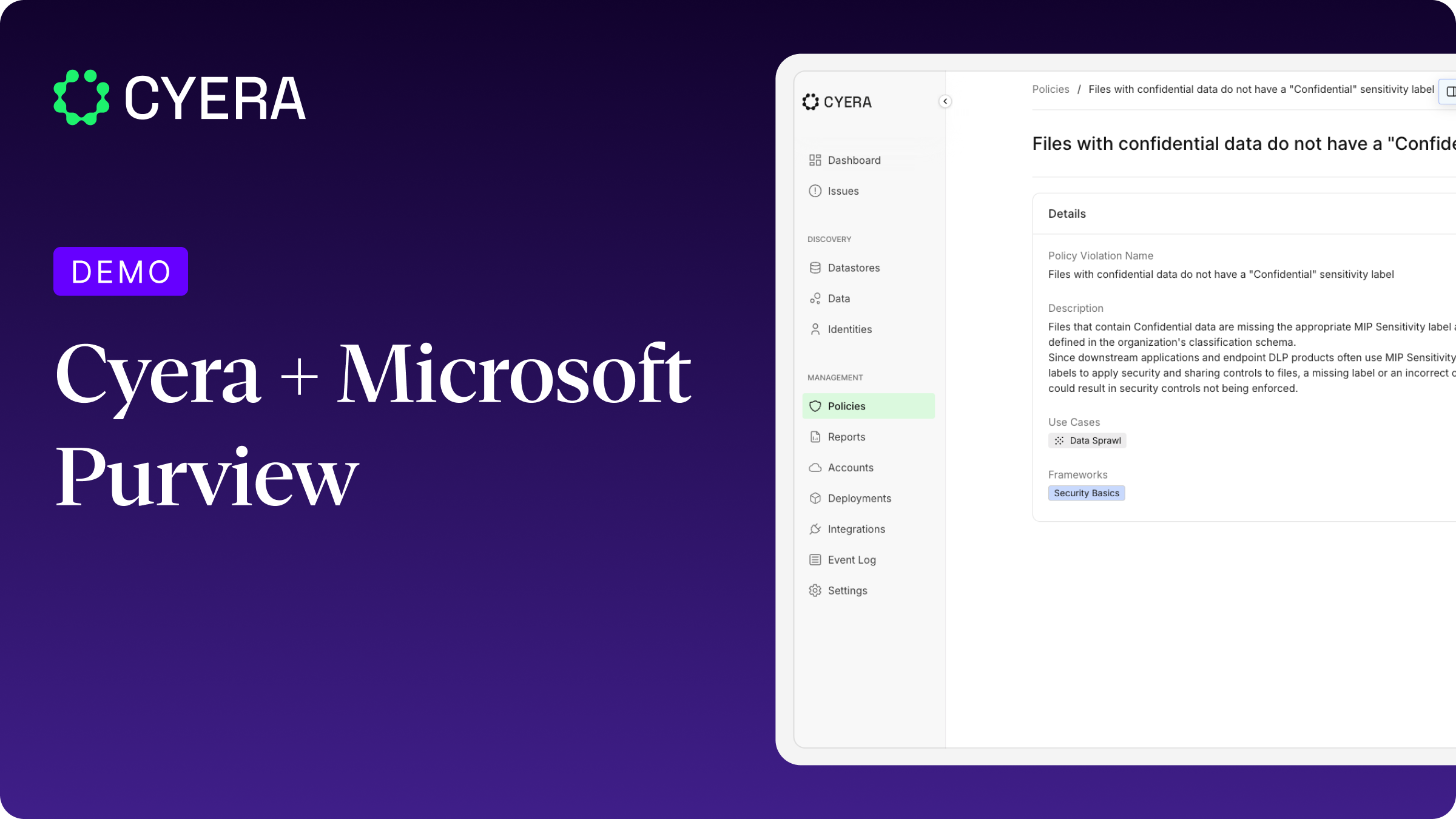Open the Event Log
Screen dimensions: 1456x819
868,560
